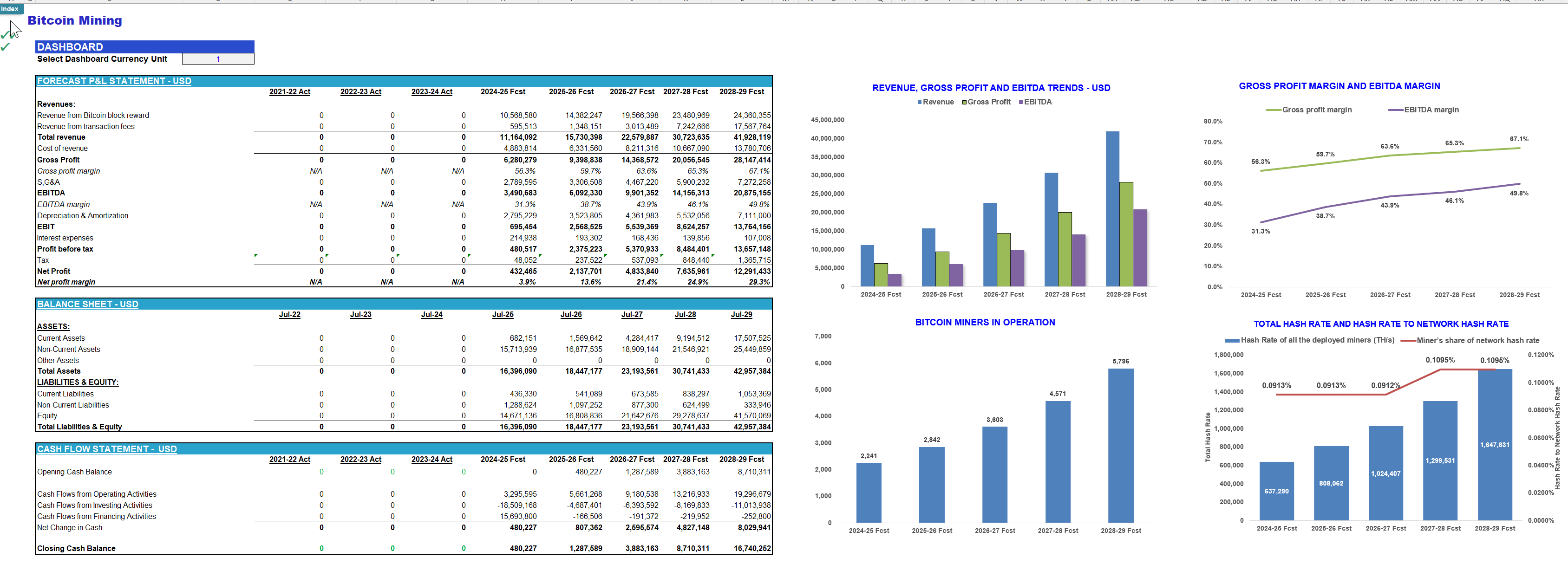Select Cash Flows from Financing Activities label
The height and width of the screenshot is (564, 1568).
tap(96, 517)
